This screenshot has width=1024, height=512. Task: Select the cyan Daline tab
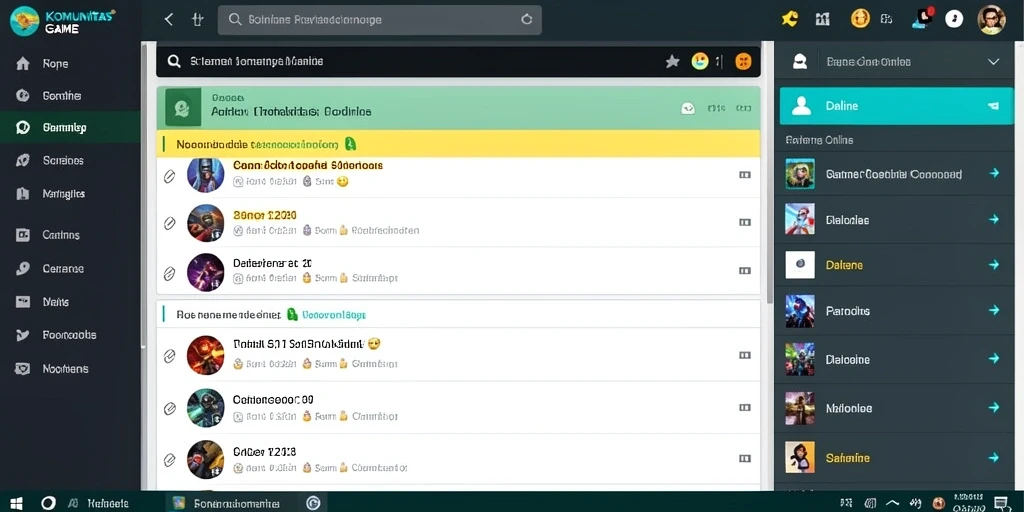(x=897, y=106)
